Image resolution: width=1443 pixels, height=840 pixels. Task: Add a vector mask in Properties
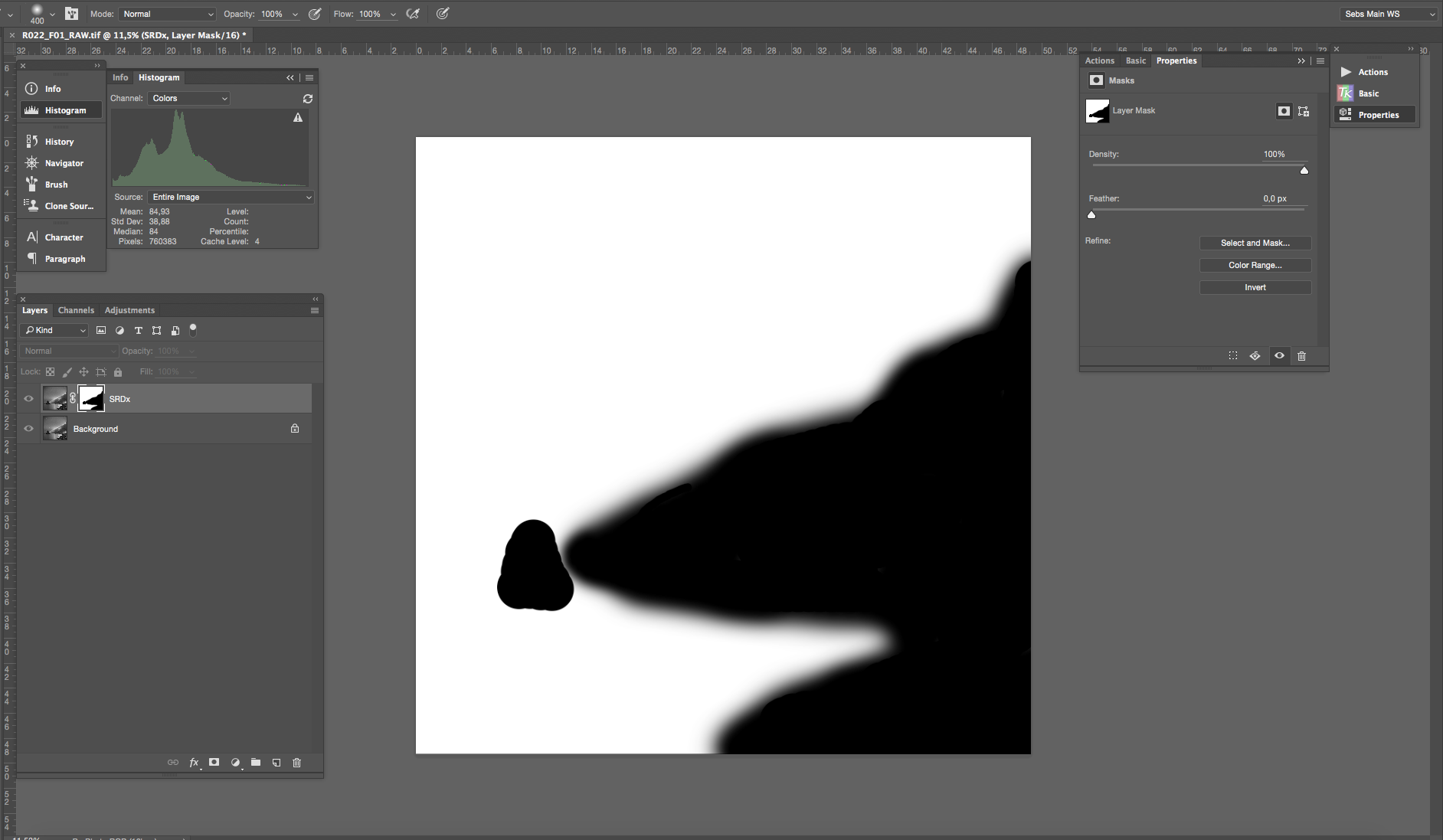click(x=1304, y=111)
